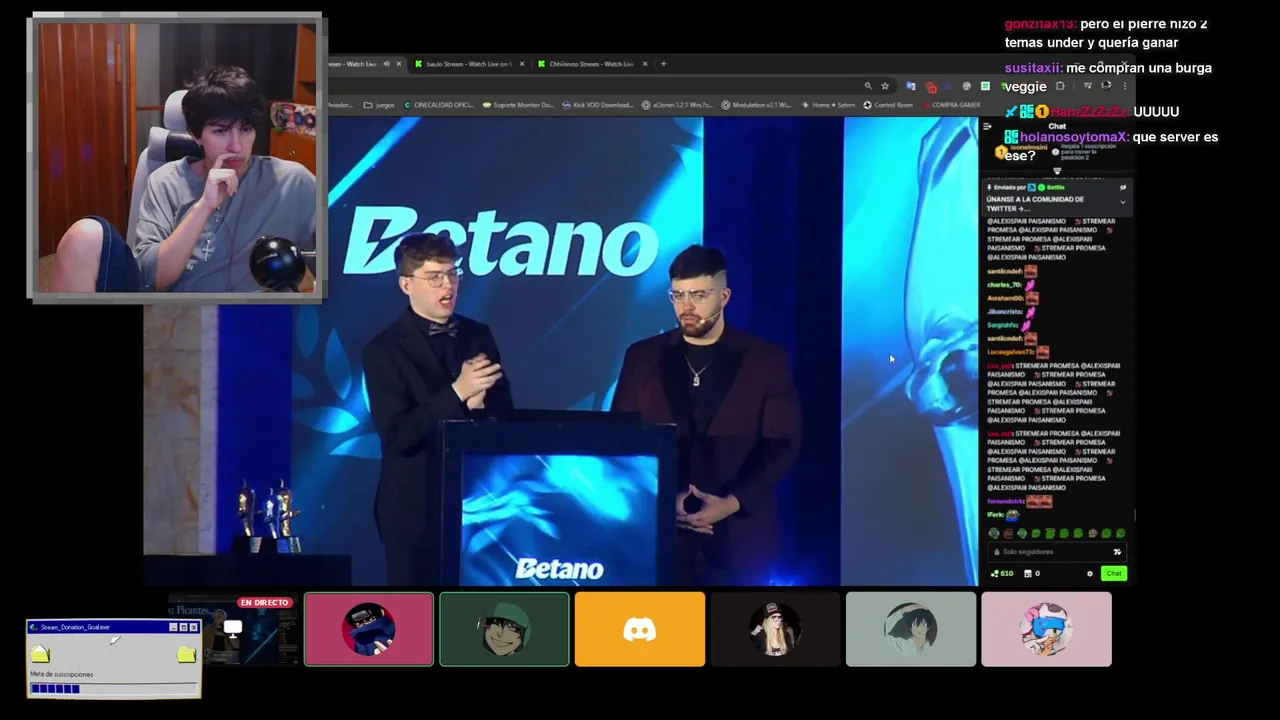Click the streamer's webcam overlay
The width and height of the screenshot is (1280, 720).
[x=176, y=157]
